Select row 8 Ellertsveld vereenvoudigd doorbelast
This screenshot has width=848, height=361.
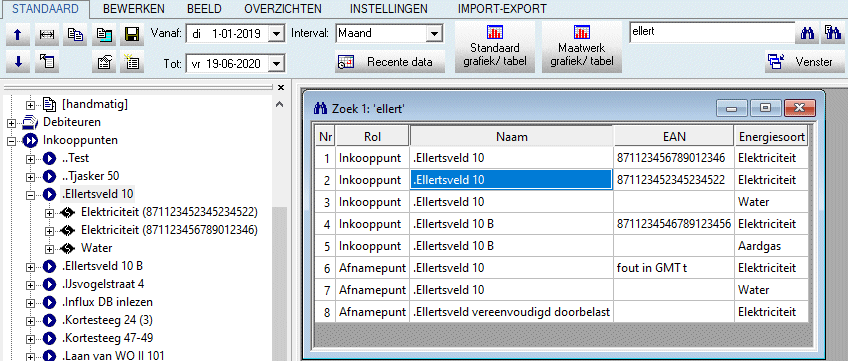click(561, 312)
